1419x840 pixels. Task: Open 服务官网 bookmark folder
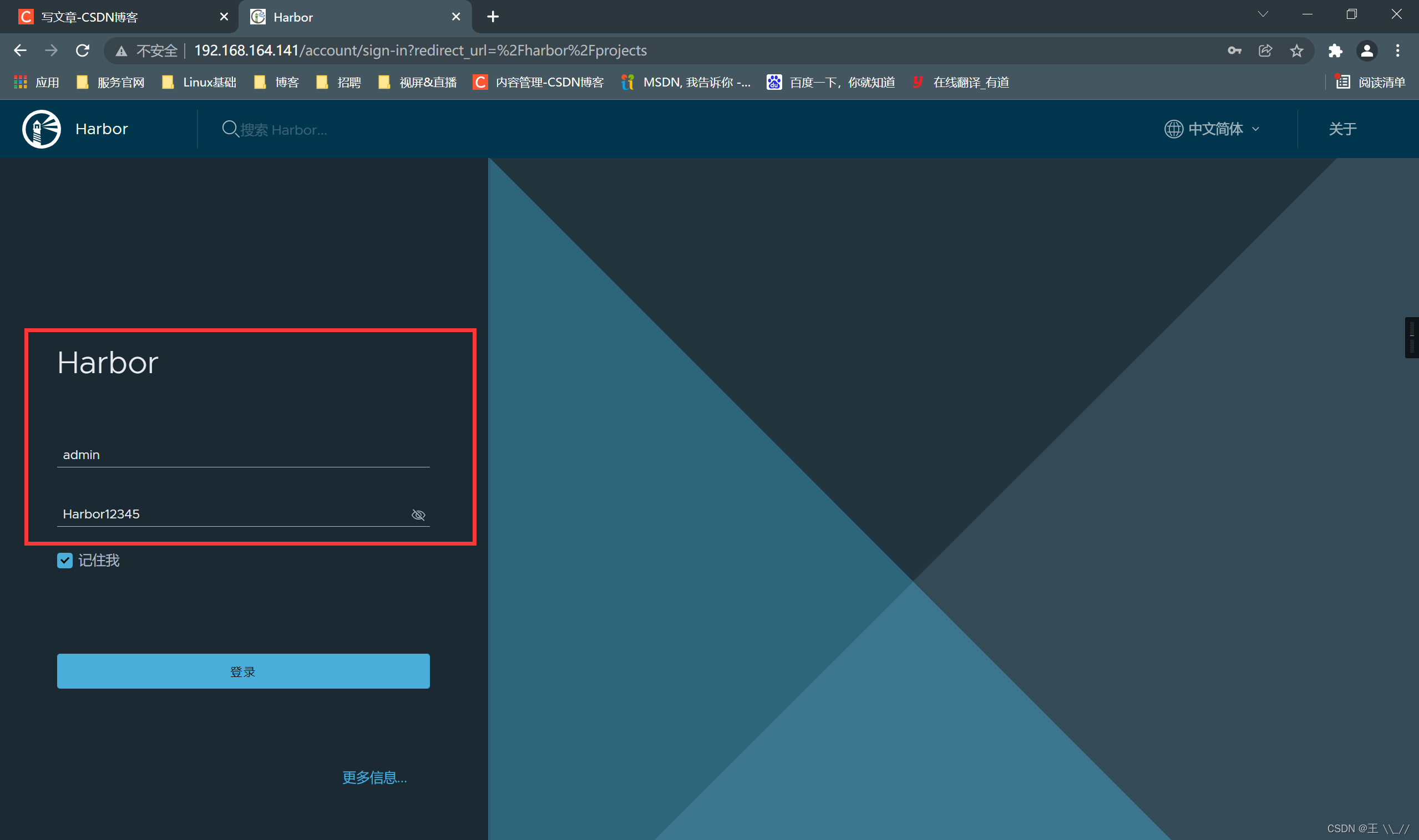(x=111, y=83)
